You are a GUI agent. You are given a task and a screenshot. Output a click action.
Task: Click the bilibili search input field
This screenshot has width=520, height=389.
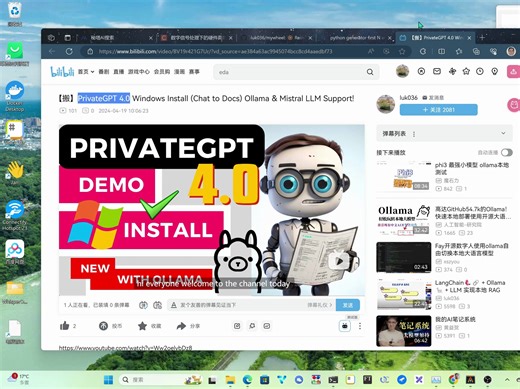290,72
